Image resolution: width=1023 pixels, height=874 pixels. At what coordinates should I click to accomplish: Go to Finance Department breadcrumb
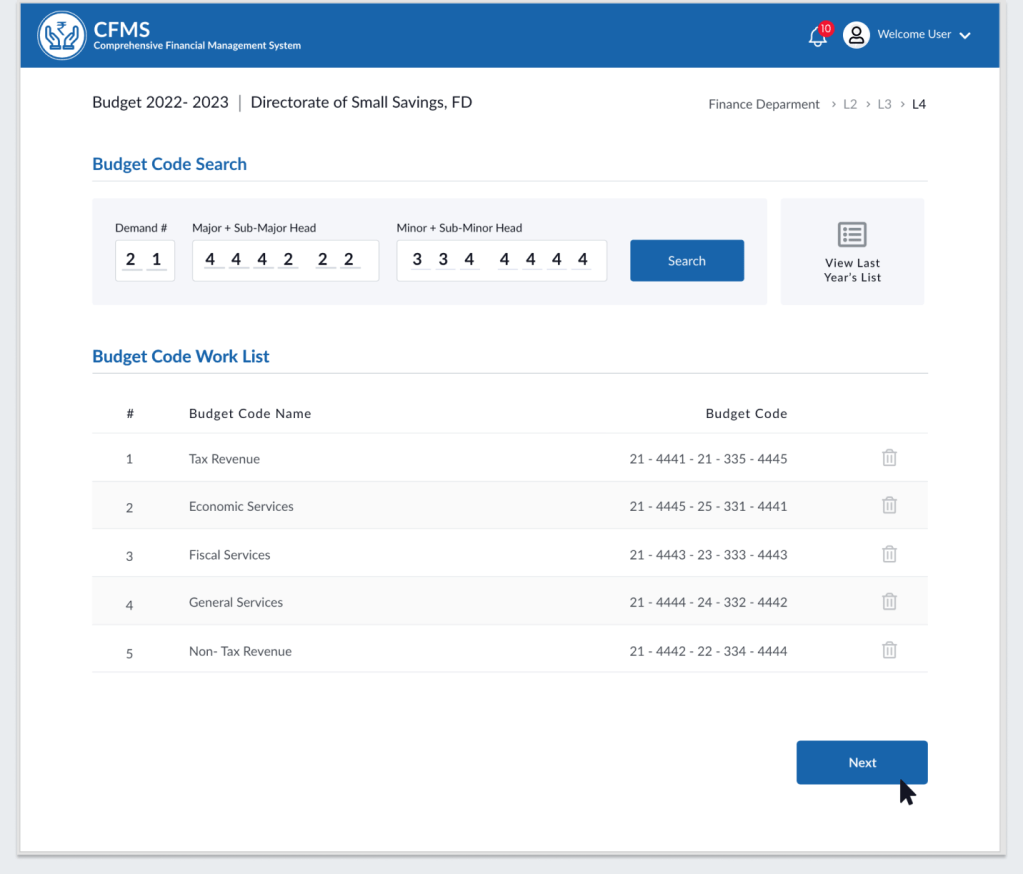(x=764, y=104)
